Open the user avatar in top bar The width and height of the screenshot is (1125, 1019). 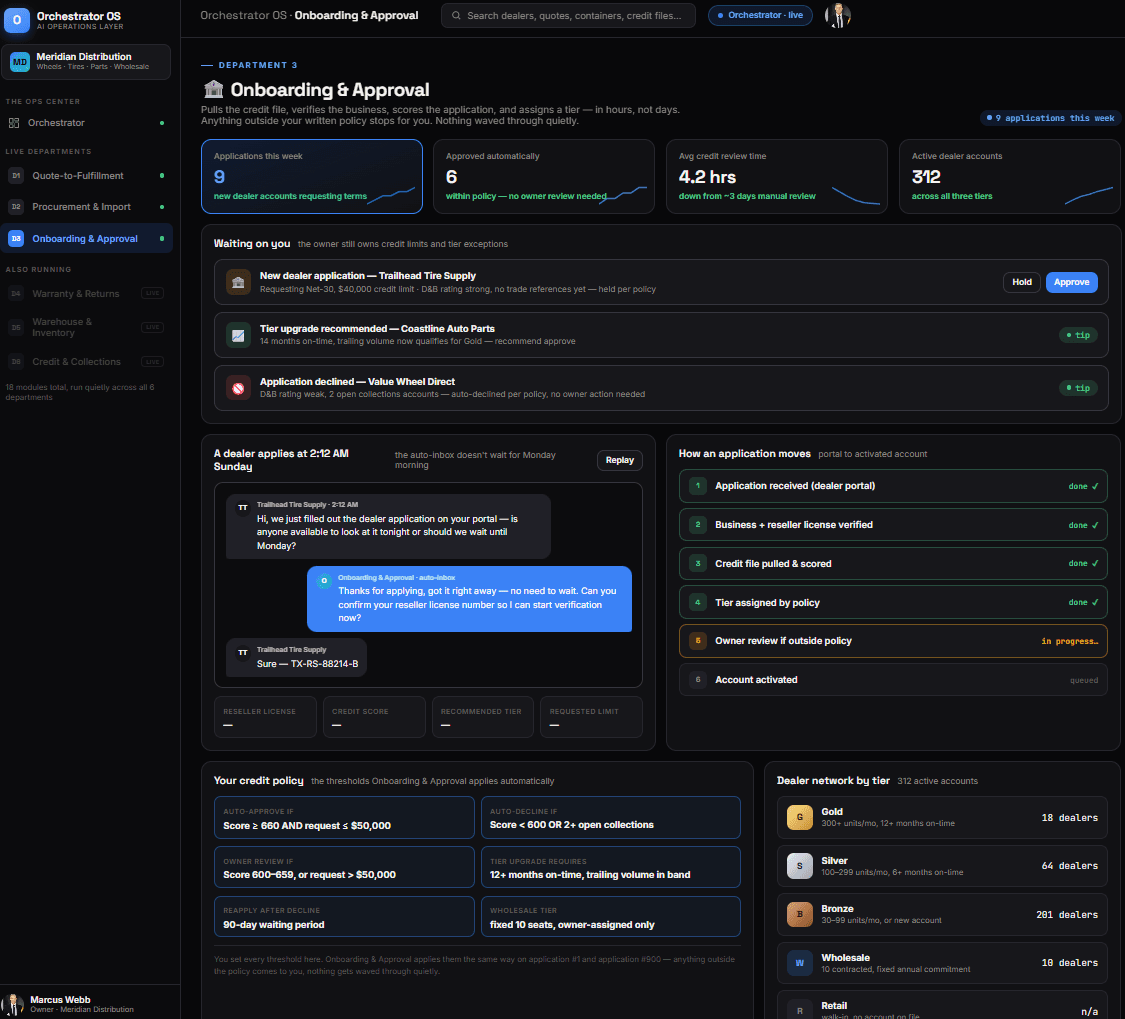(837, 15)
